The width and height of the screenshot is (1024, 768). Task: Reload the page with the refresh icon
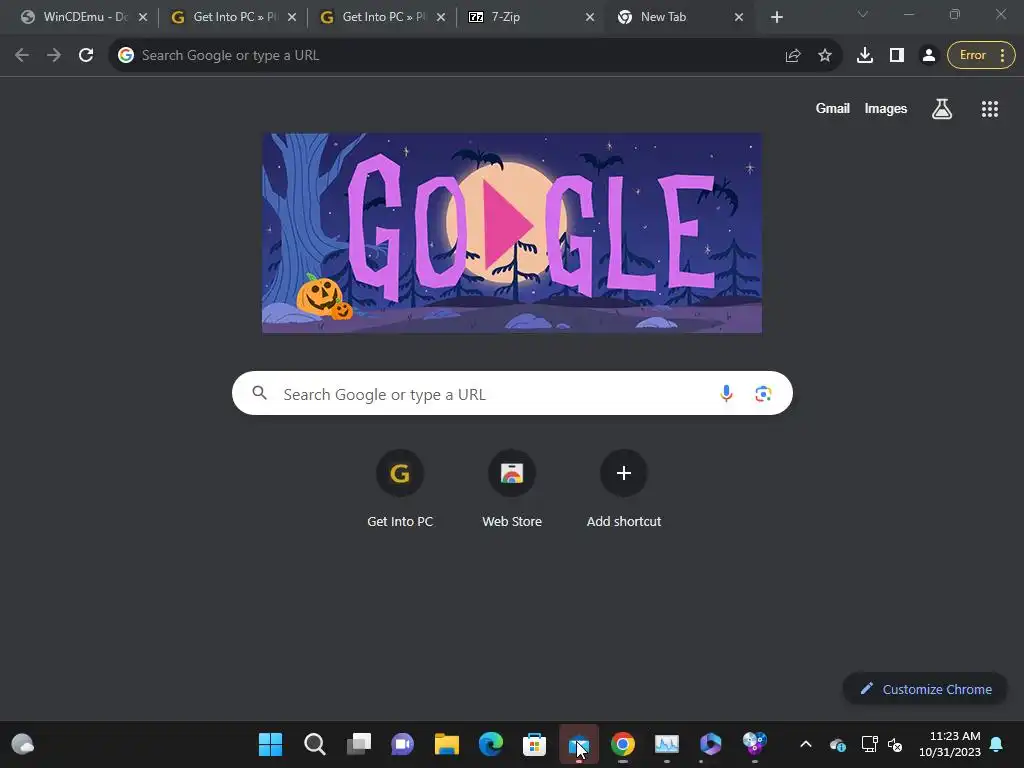[x=86, y=56]
